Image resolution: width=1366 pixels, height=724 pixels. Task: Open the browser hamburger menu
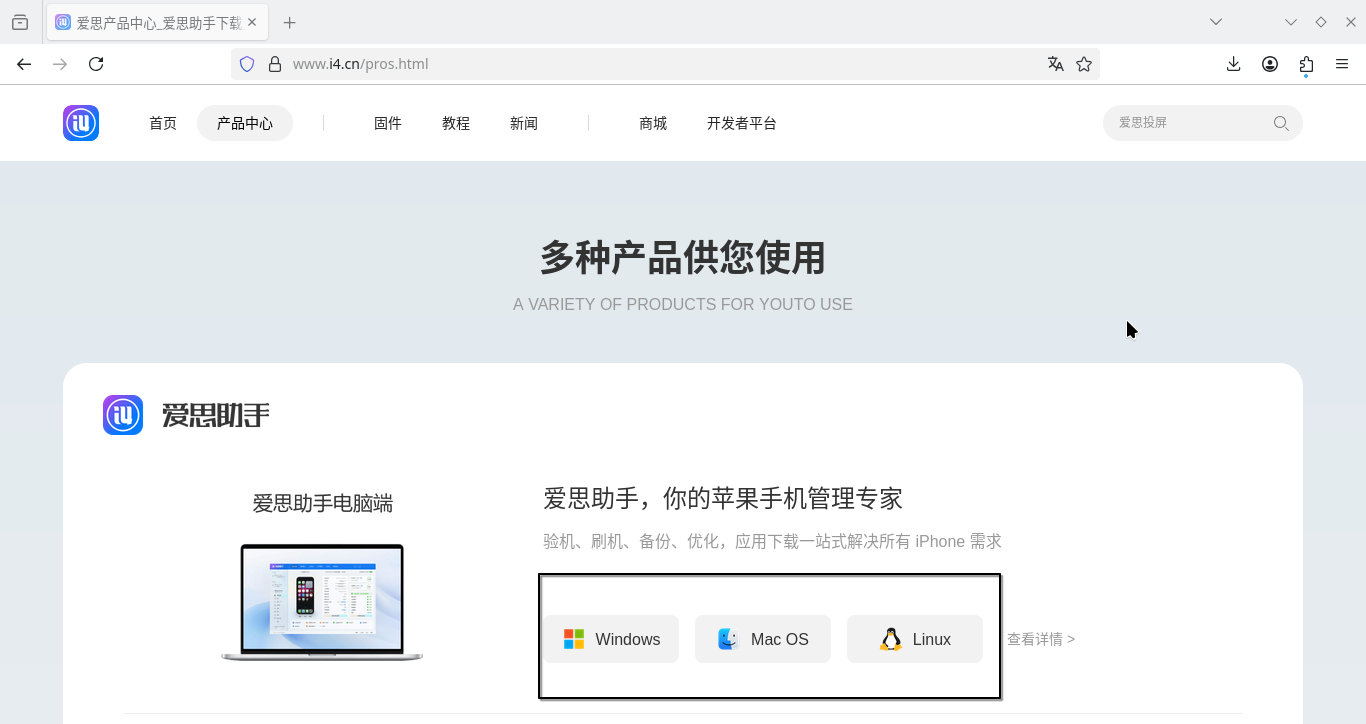click(x=1342, y=64)
